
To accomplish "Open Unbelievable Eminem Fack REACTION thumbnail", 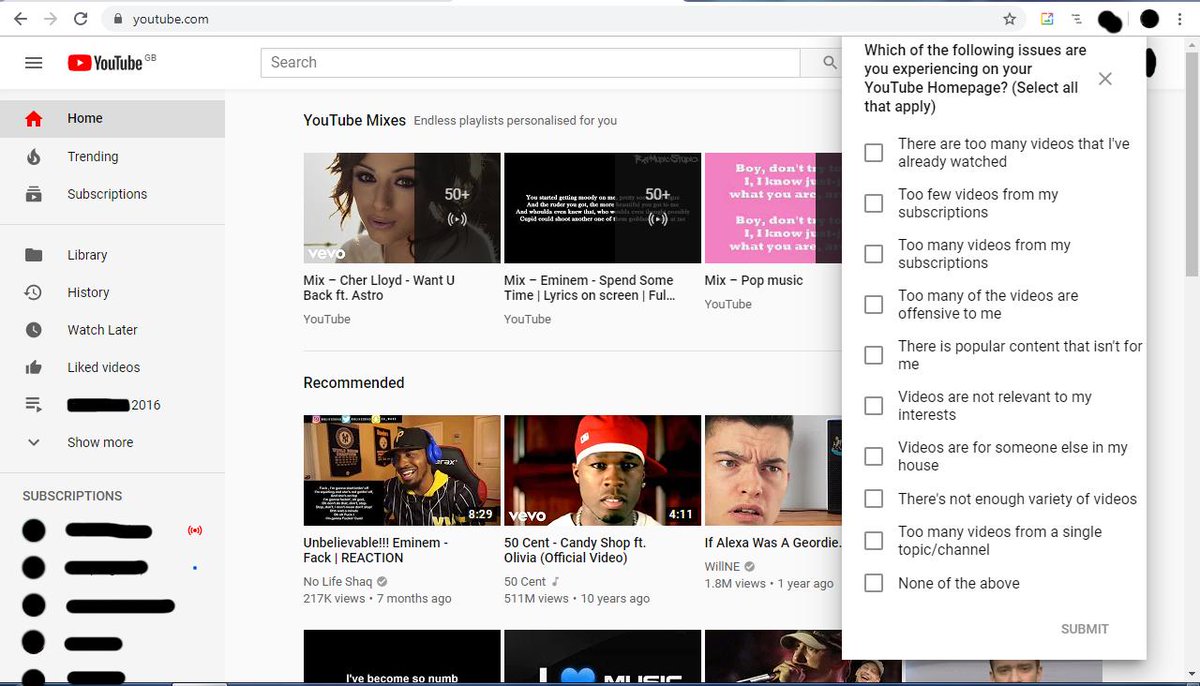I will [x=402, y=471].
